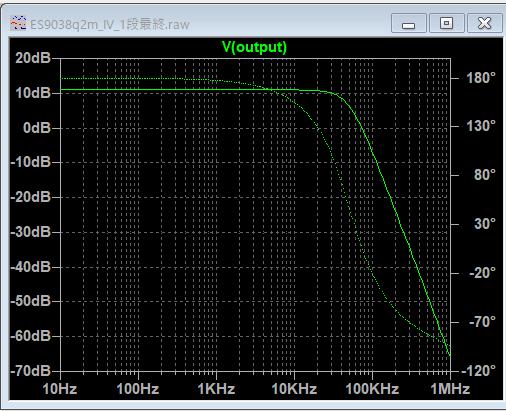This screenshot has height=411, width=506.
Task: Click the 1KHz frequency axis label
Action: click(216, 389)
